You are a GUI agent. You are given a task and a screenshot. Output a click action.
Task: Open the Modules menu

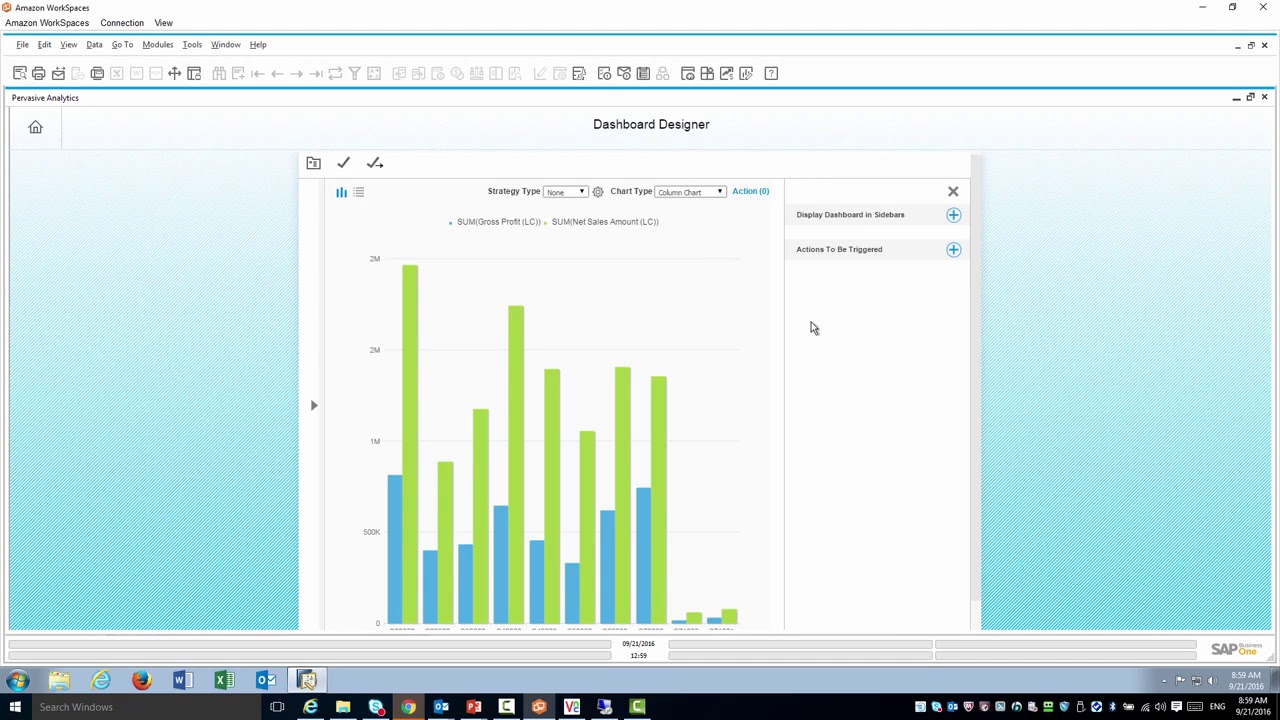pyautogui.click(x=157, y=44)
